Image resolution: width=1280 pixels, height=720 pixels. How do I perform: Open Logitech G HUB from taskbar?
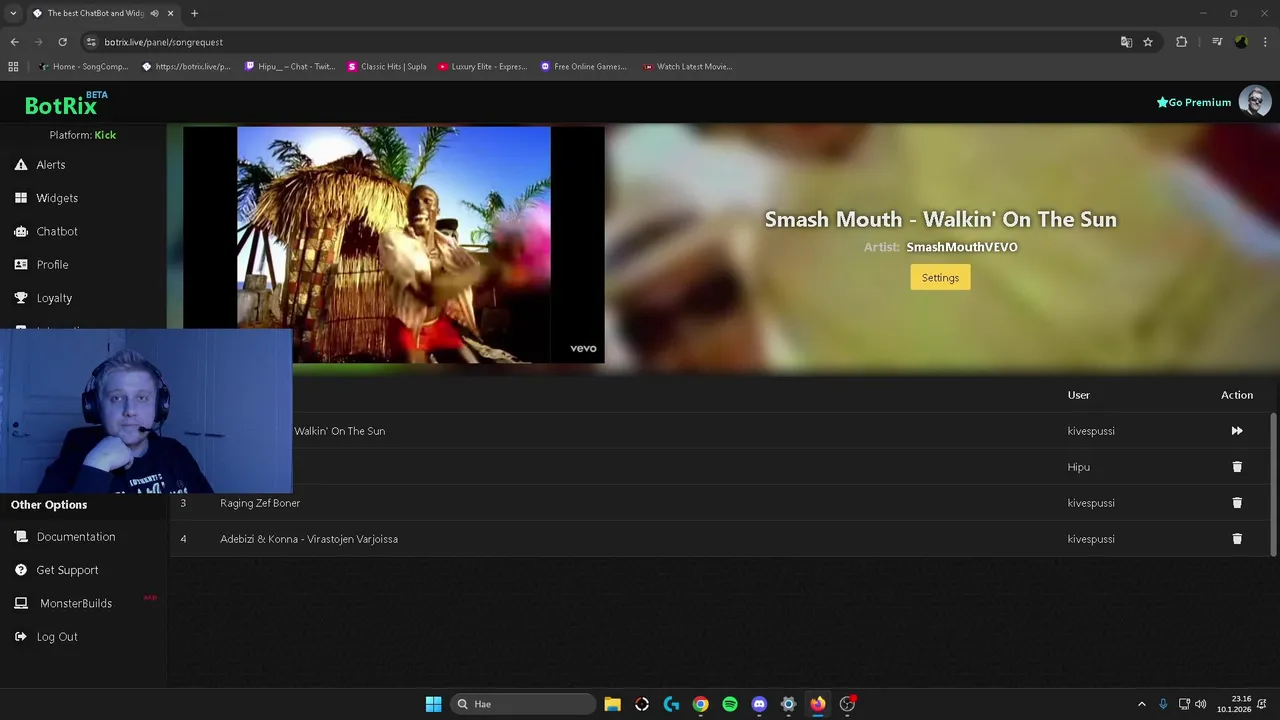pyautogui.click(x=671, y=704)
